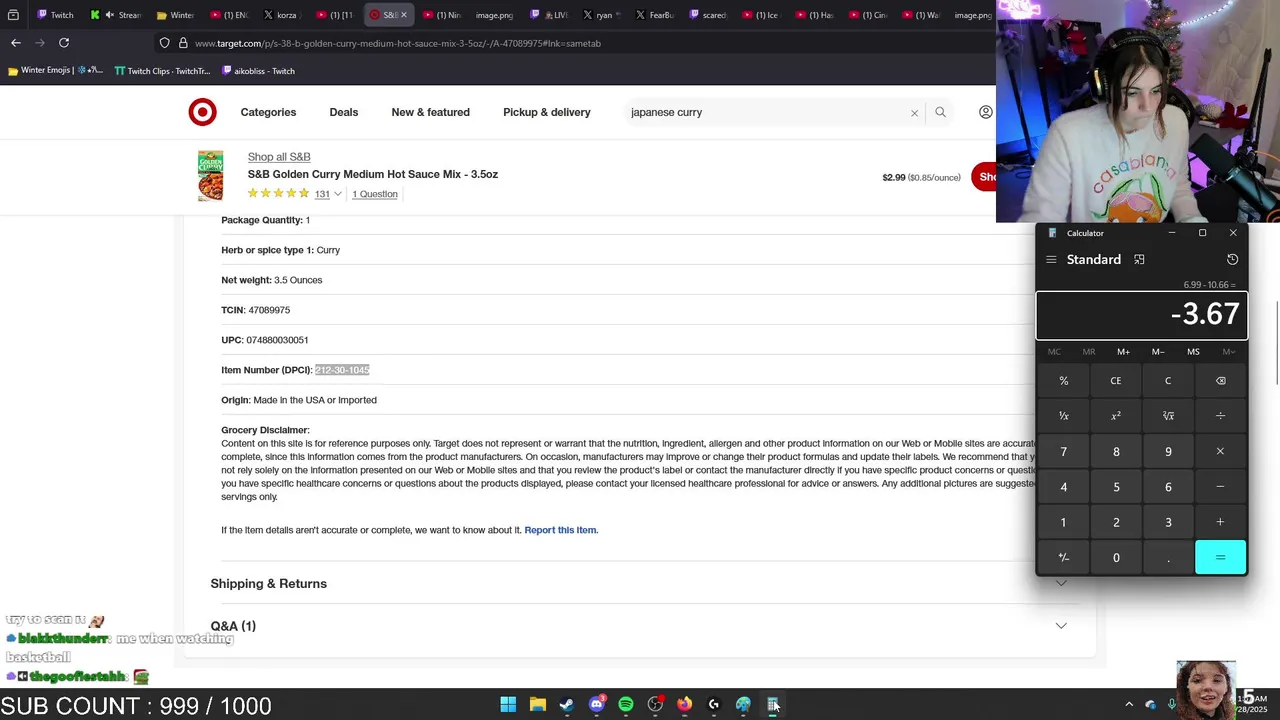Click the product thumbnail of Golden Curry

tap(210, 176)
